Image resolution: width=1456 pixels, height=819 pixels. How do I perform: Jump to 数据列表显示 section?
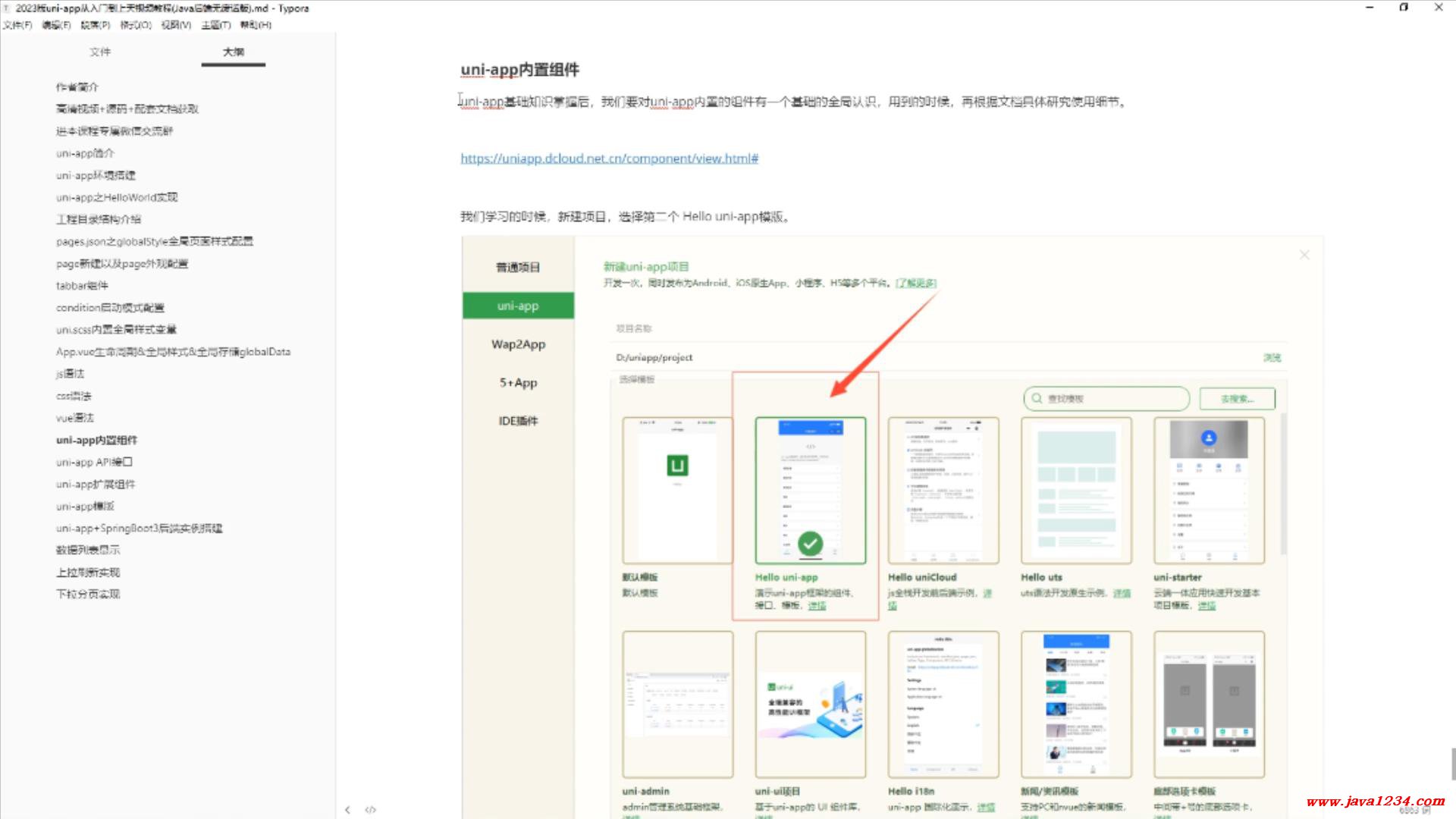pos(88,550)
